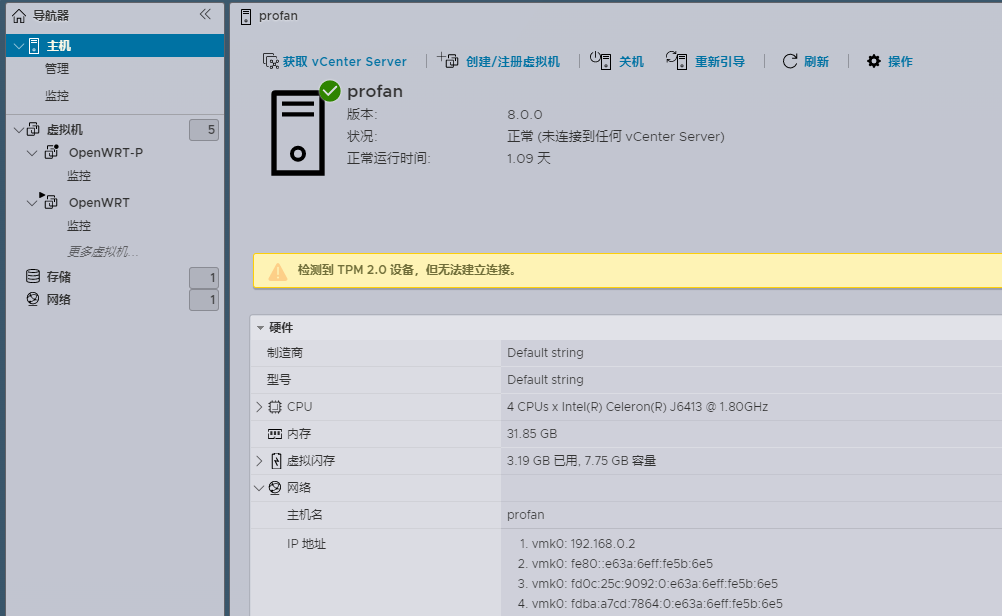
Task: Click the actions gear icon
Action: (x=874, y=61)
